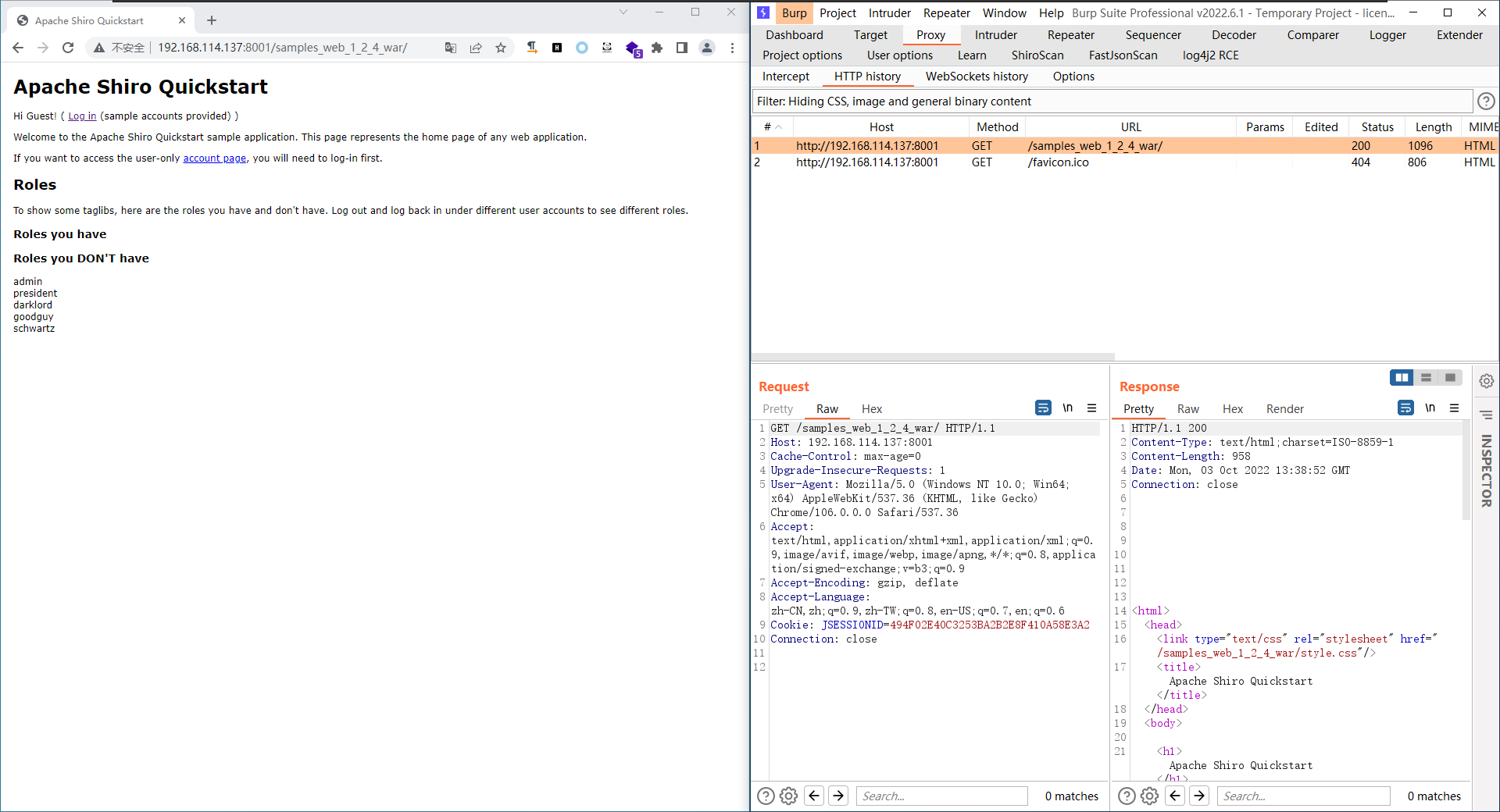Toggle response non-printable characters \n
1500x812 pixels.
1430,408
